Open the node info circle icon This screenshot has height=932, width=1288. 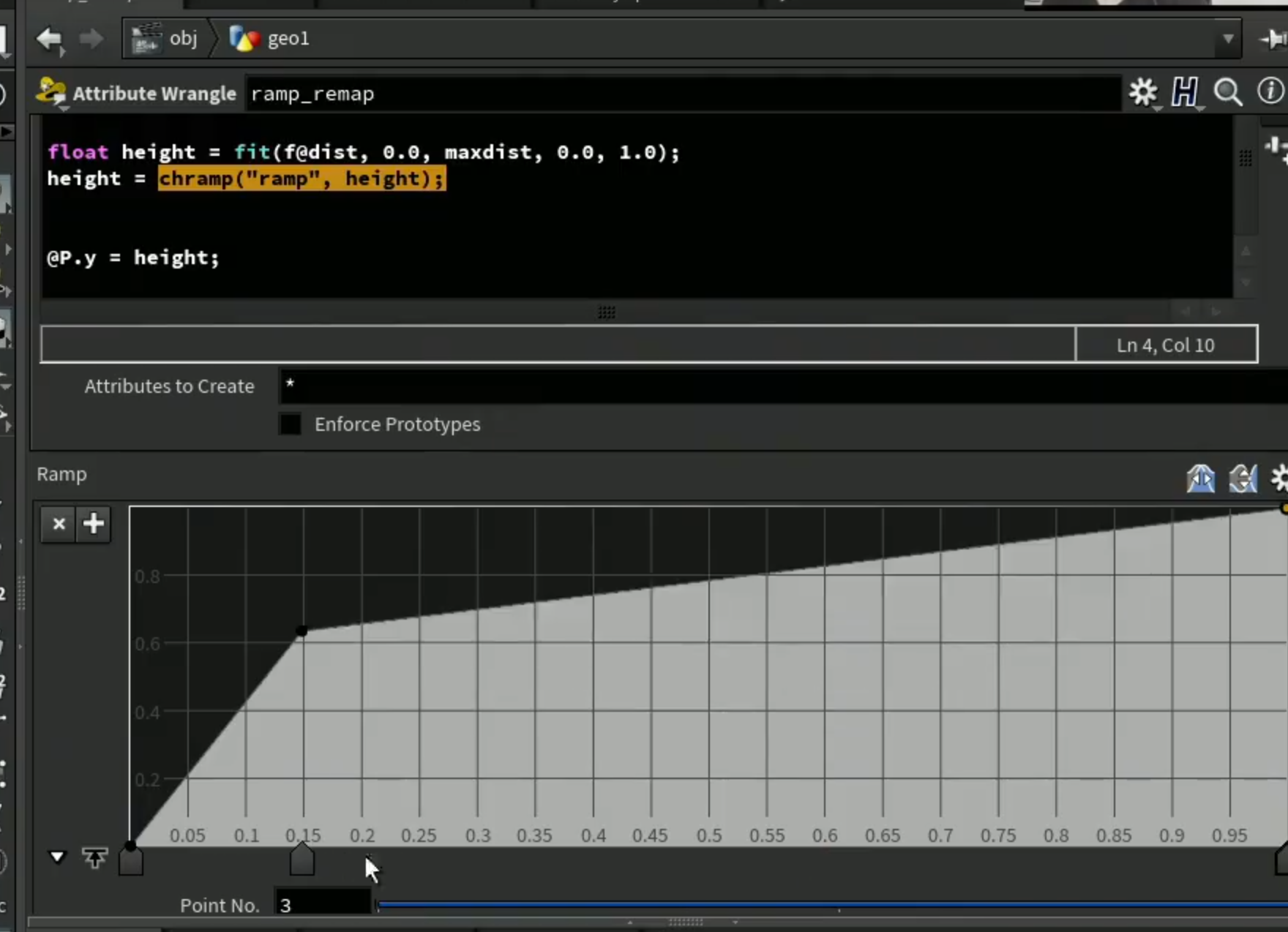(x=1271, y=91)
